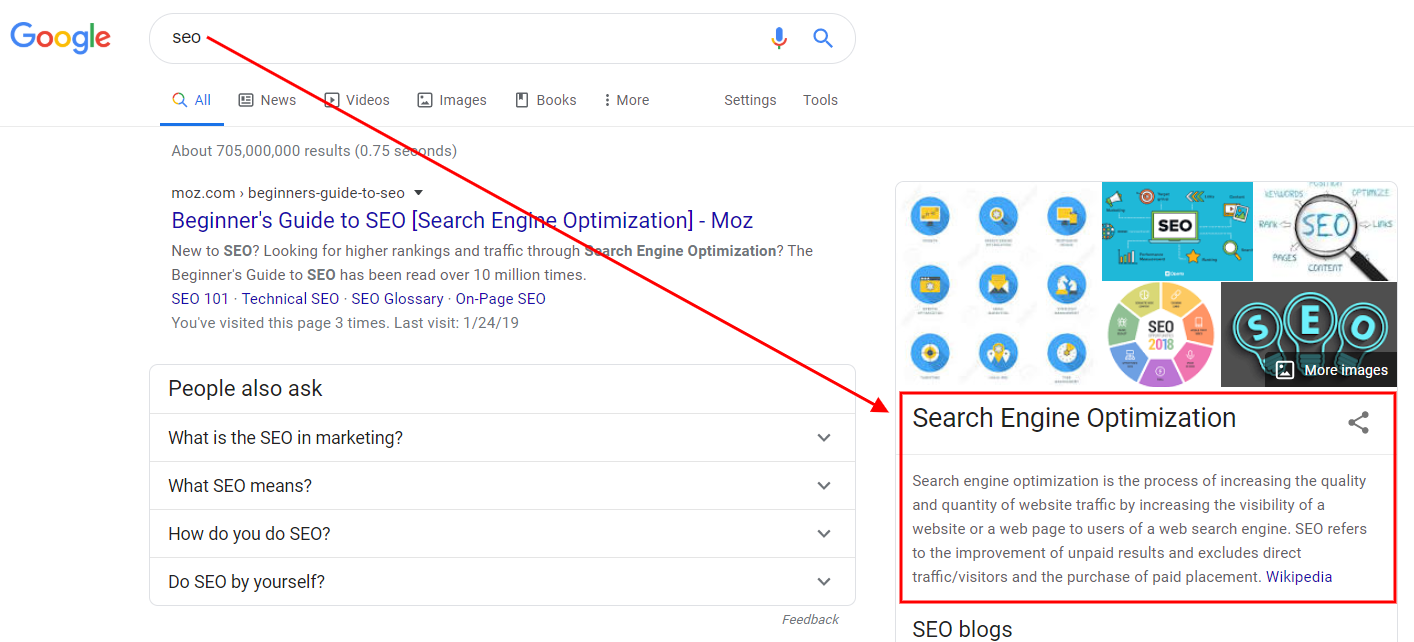
Task: Open More images in the knowledge panel
Action: pos(1332,370)
